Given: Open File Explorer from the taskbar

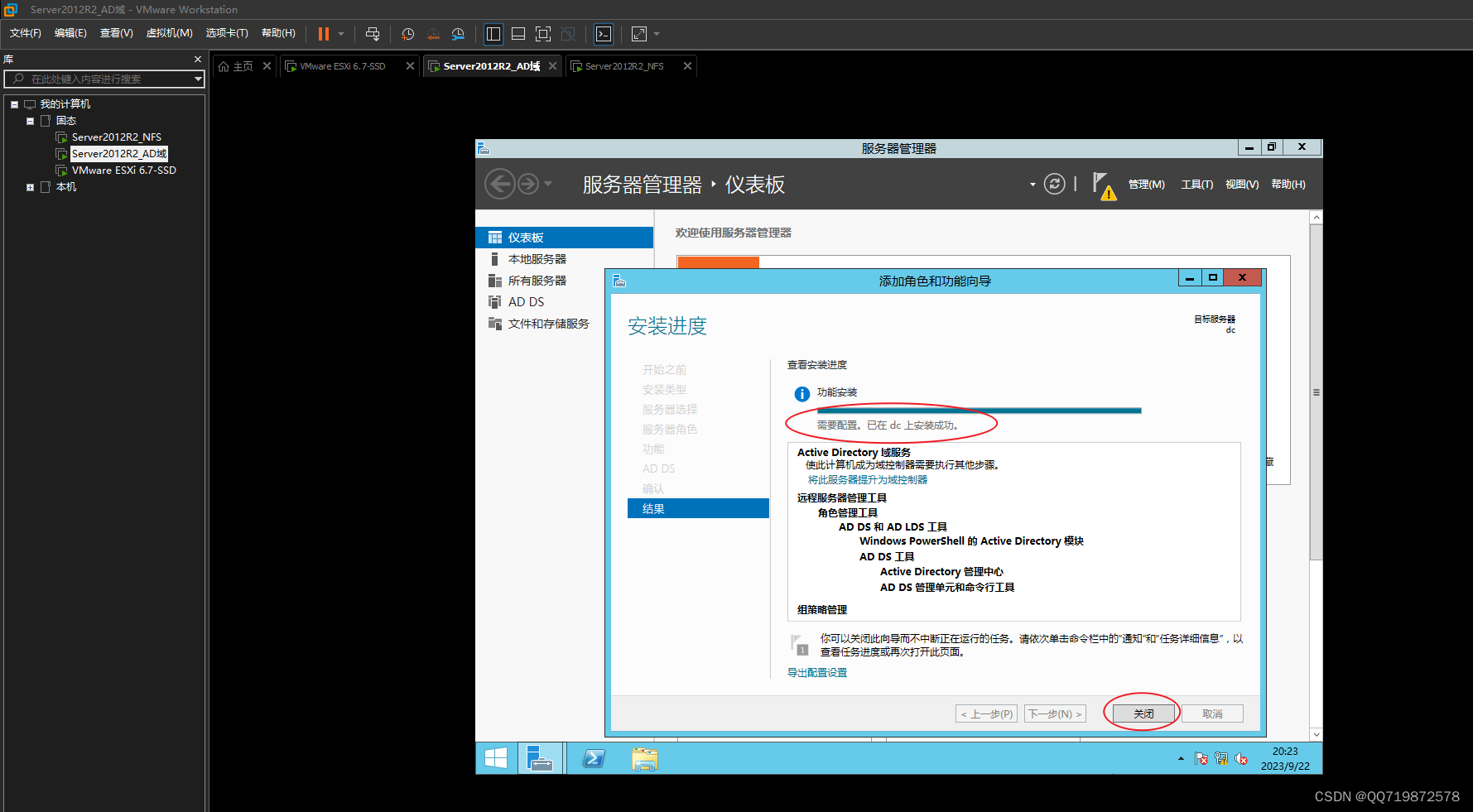Looking at the screenshot, I should pyautogui.click(x=645, y=758).
